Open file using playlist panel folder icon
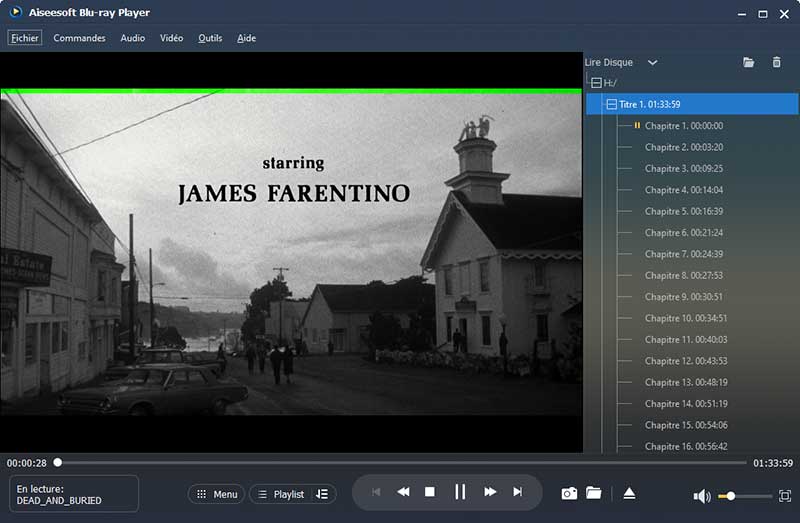This screenshot has width=800, height=523. tap(749, 62)
